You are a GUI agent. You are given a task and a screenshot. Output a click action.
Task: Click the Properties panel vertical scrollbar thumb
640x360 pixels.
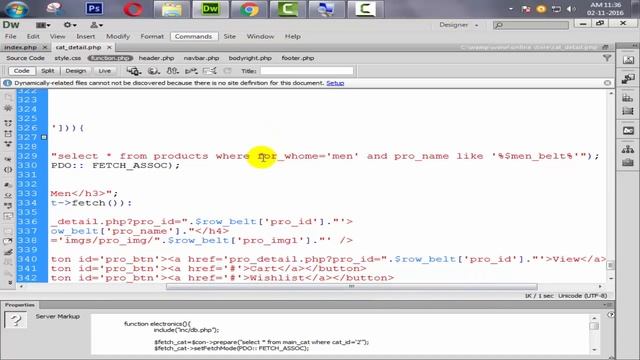(x=594, y=326)
